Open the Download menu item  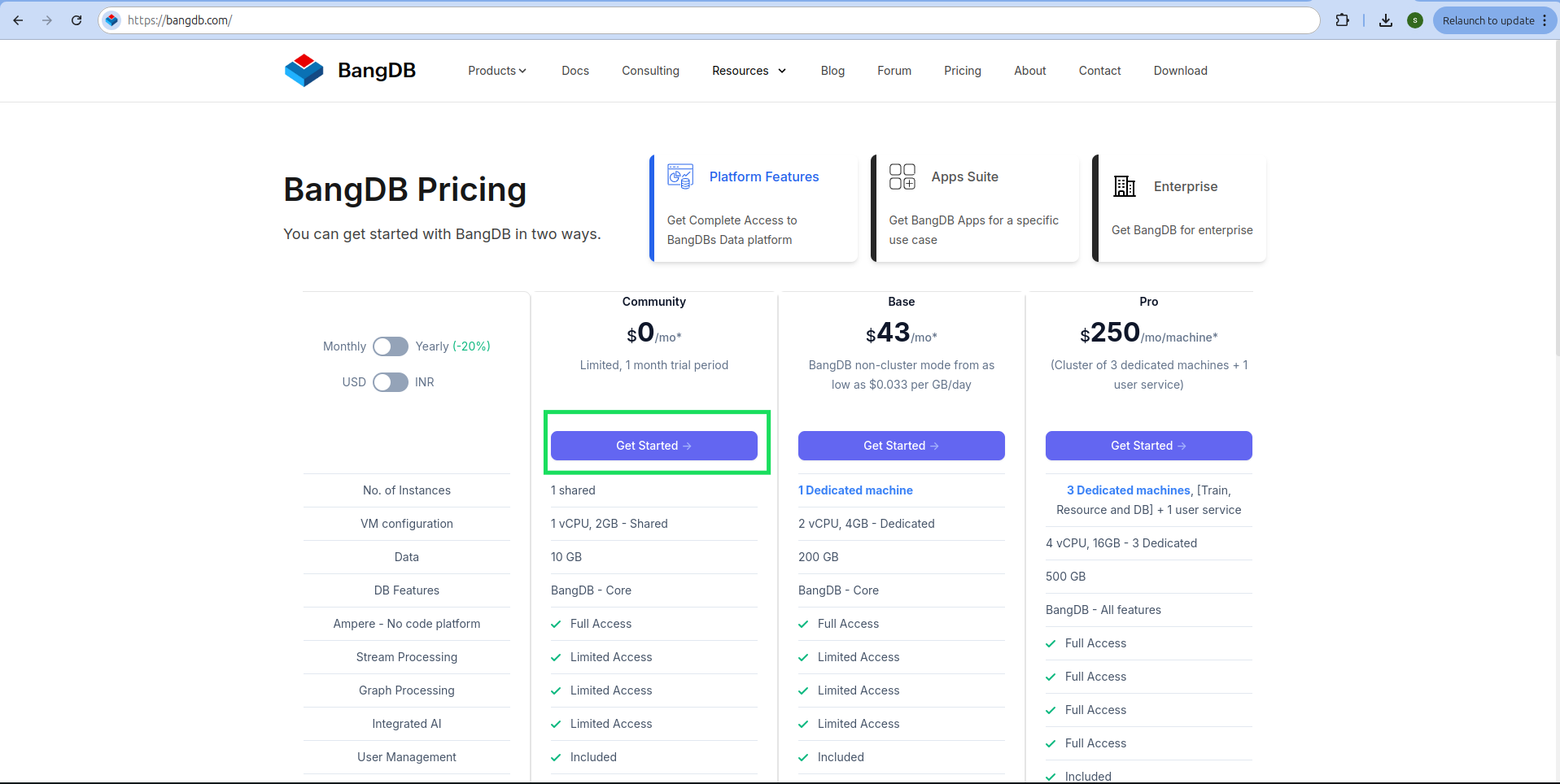tap(1181, 71)
